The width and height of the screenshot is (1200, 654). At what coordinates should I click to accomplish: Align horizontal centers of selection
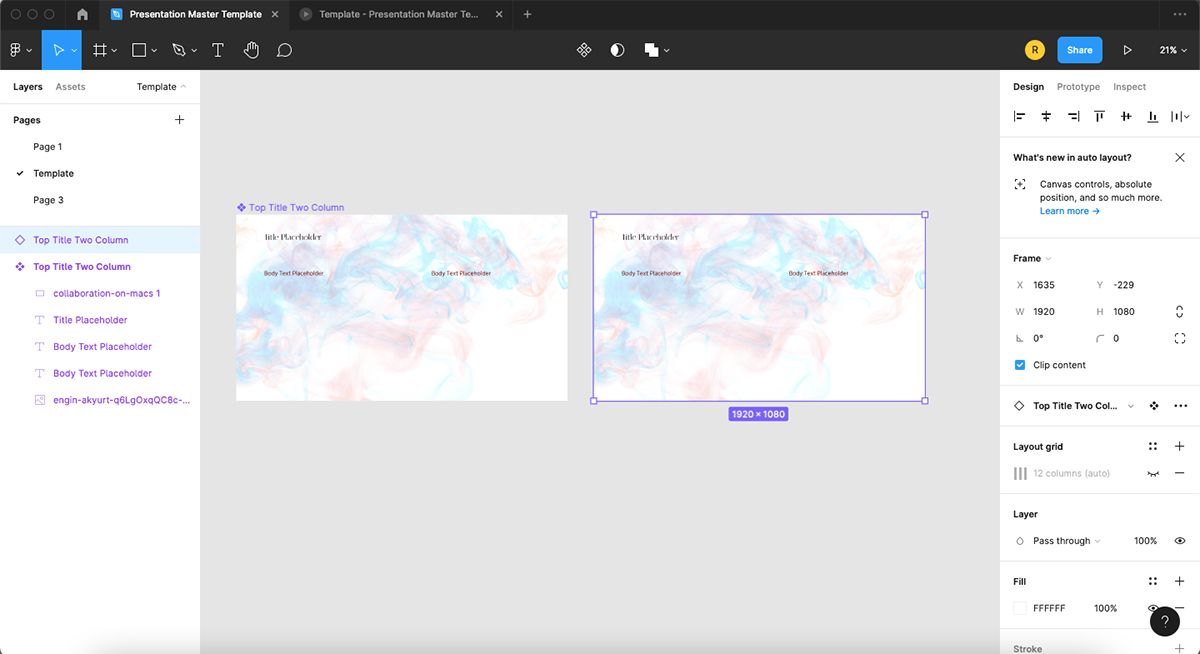click(1046, 116)
